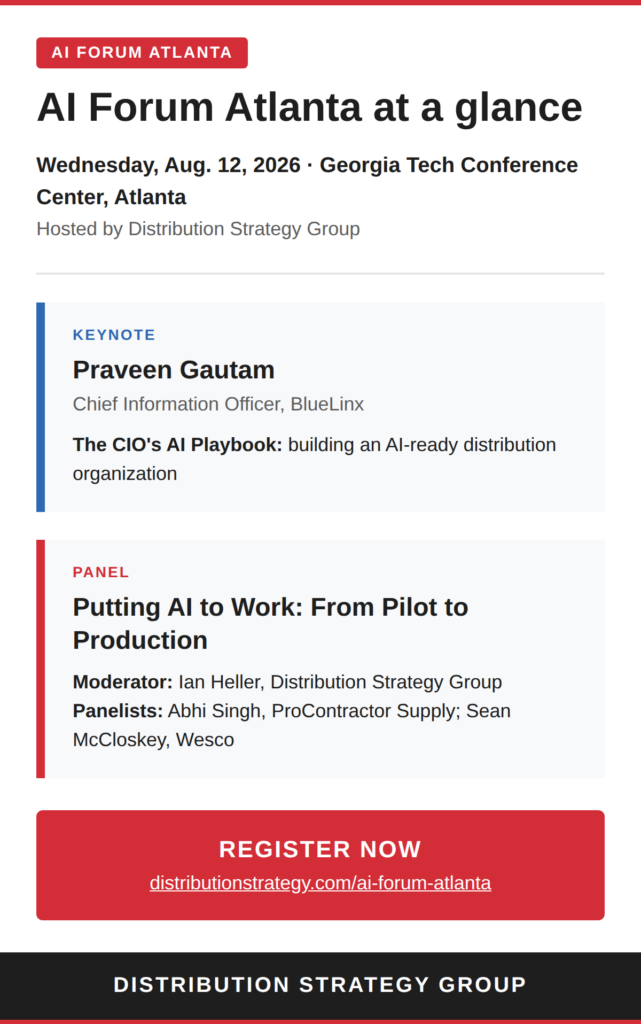Select the 'AI Forum Atlanta at a glance' headline

pyautogui.click(x=309, y=107)
